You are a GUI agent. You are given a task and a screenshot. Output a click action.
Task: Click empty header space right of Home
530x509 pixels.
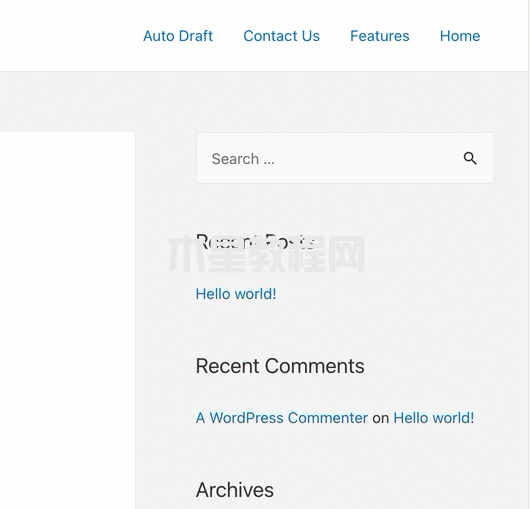(504, 36)
